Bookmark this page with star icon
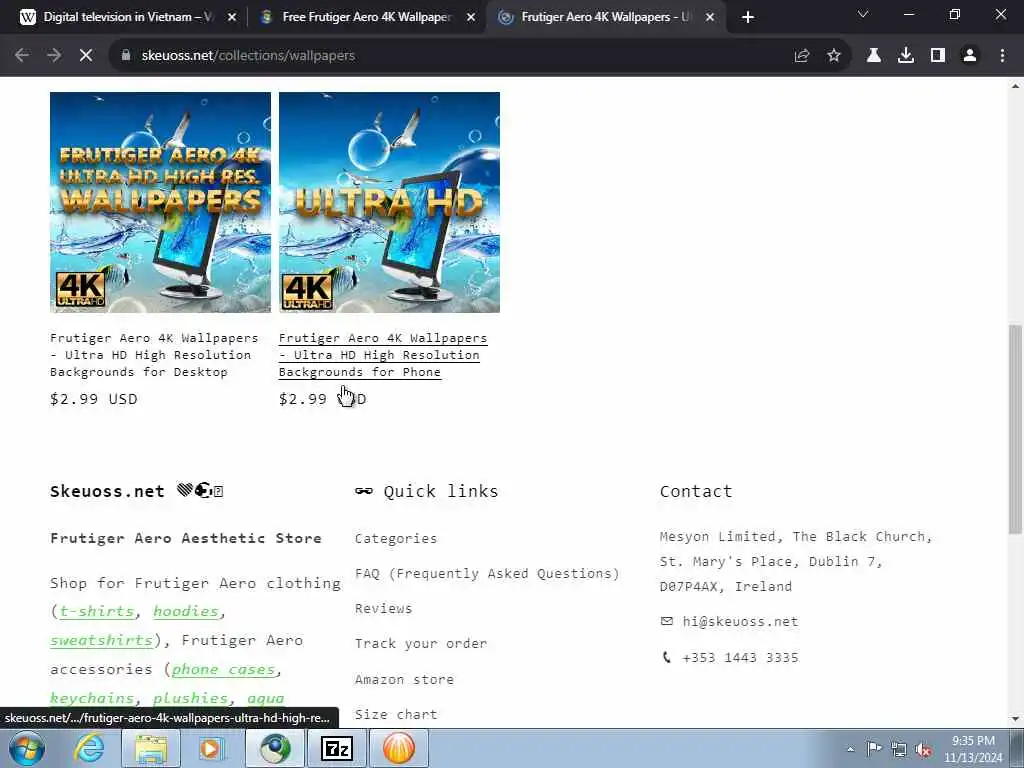 coord(834,56)
